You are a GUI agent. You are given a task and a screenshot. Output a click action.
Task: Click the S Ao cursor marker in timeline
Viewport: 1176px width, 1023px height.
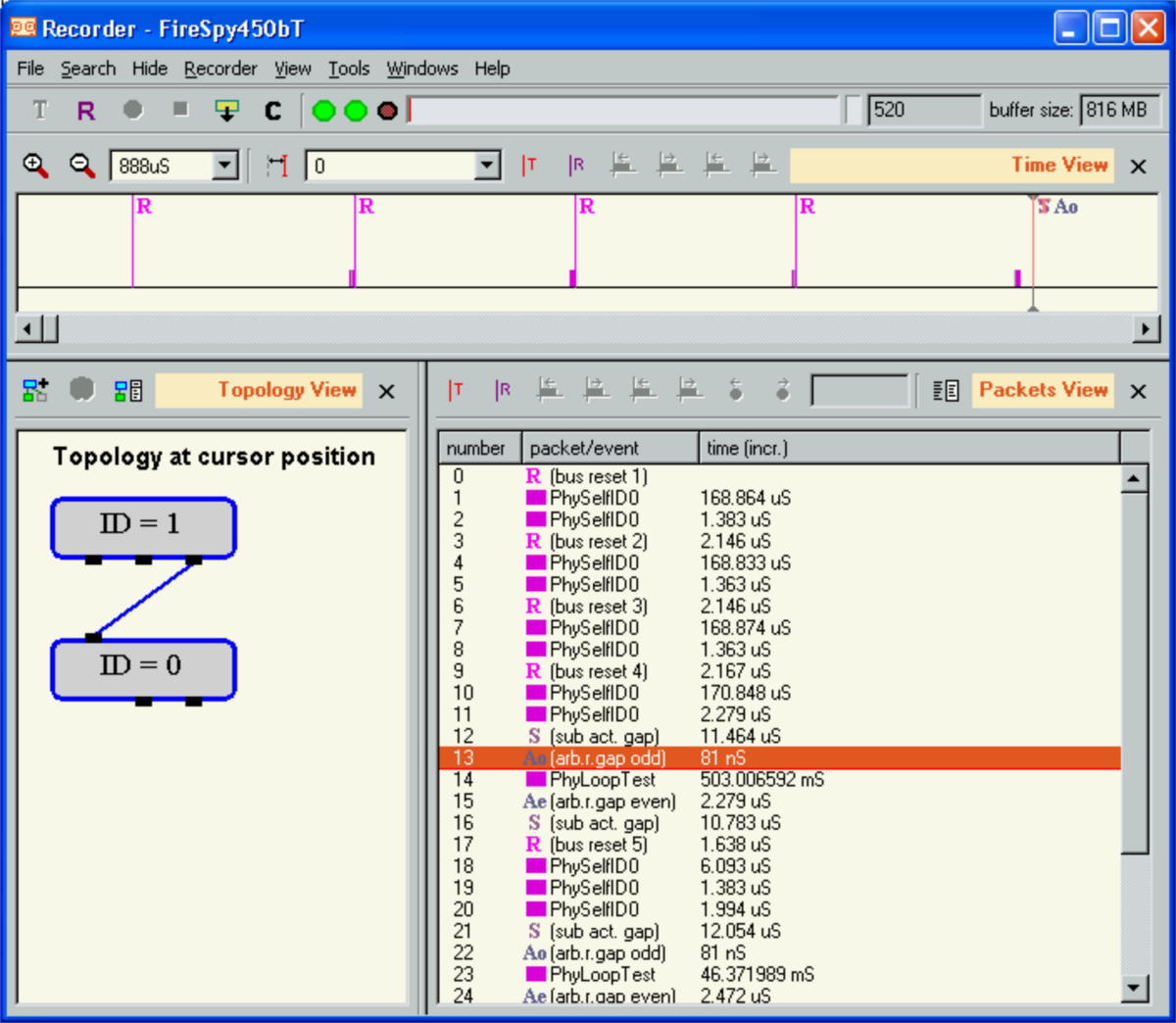(x=1057, y=207)
